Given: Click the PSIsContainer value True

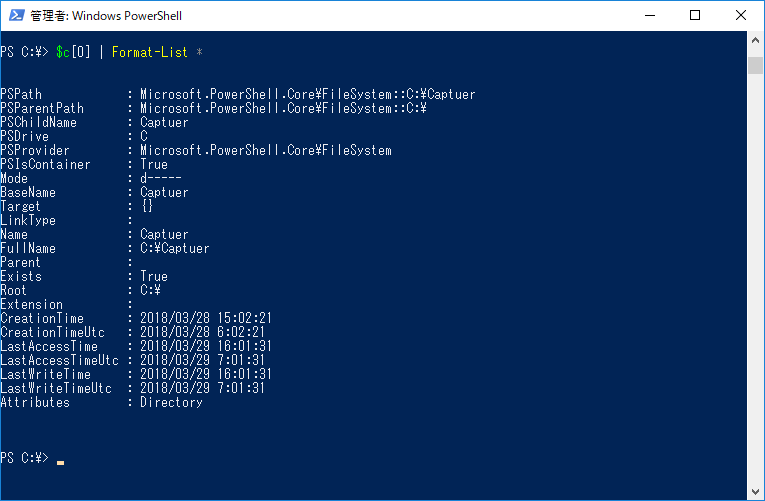Looking at the screenshot, I should 154,164.
